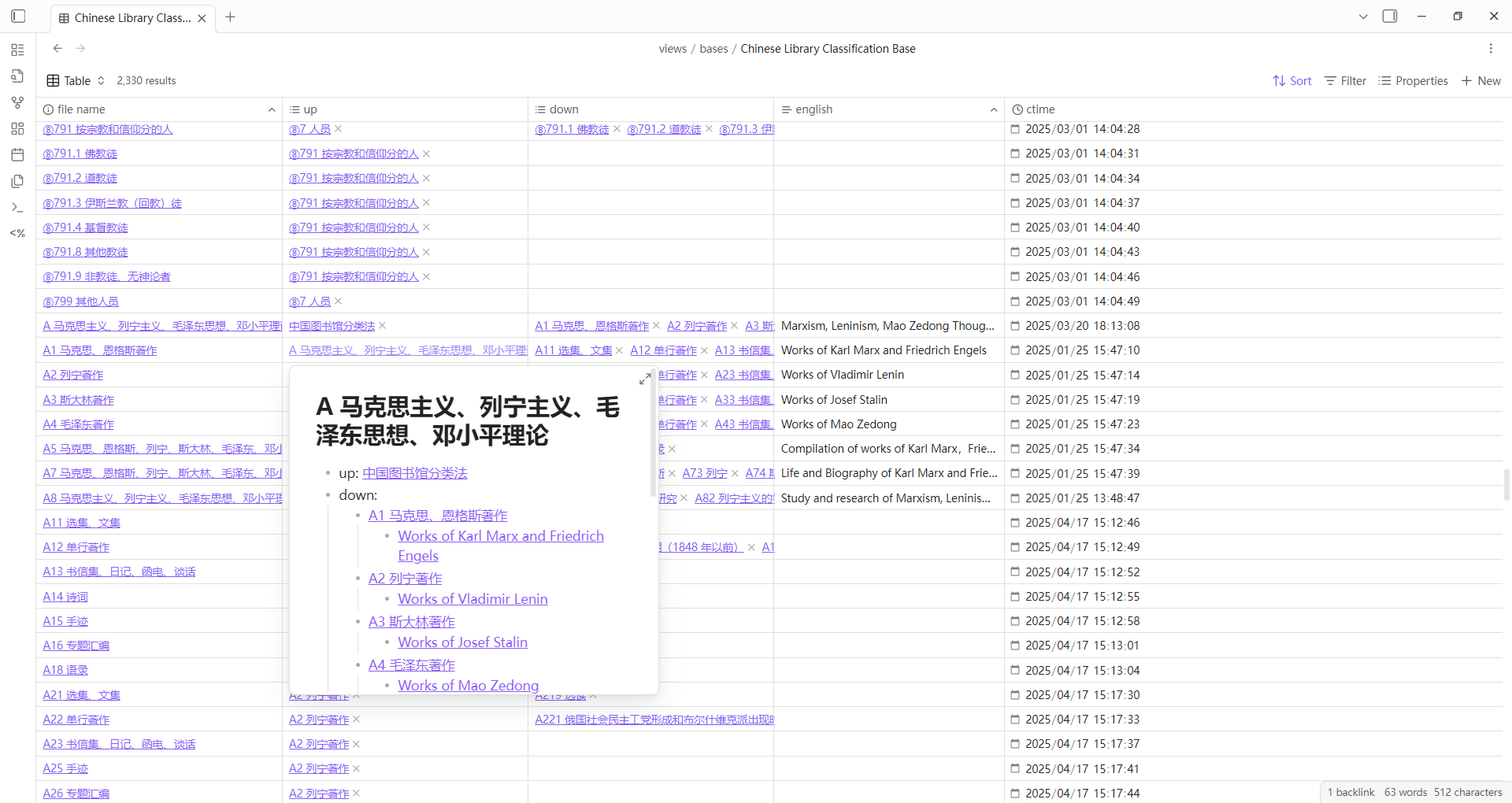Screen dimensions: 1512x803
Task: Toggle the left sidebar panel
Action: (19, 17)
